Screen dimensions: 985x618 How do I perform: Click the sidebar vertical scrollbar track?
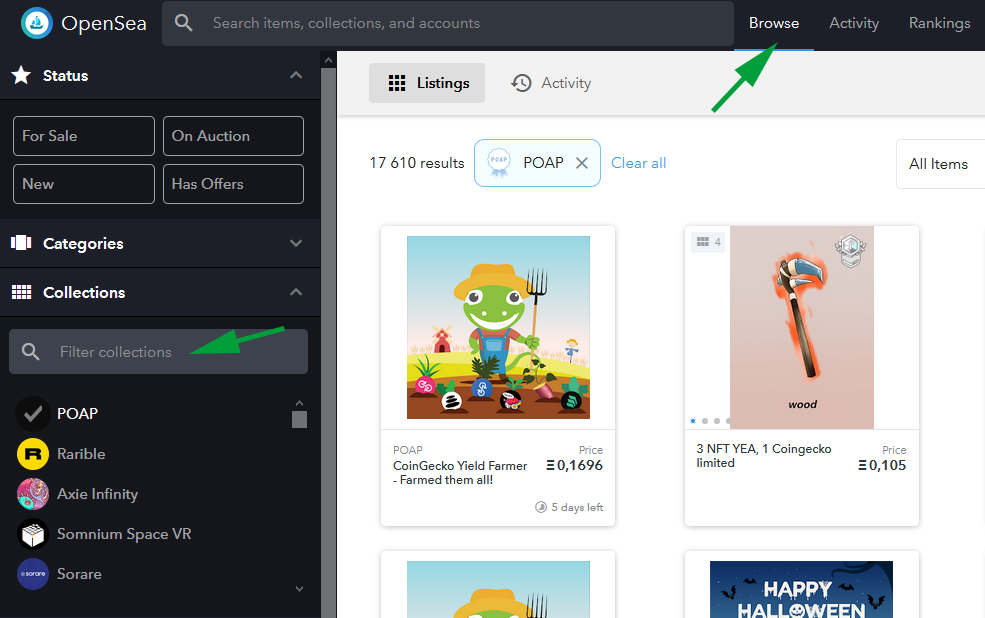pos(329,342)
